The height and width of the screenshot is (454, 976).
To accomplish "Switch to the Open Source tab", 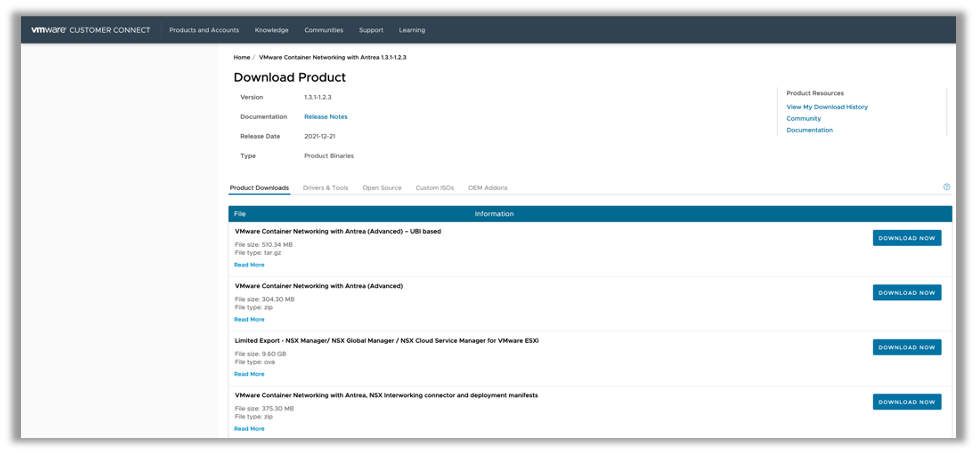I will click(382, 188).
